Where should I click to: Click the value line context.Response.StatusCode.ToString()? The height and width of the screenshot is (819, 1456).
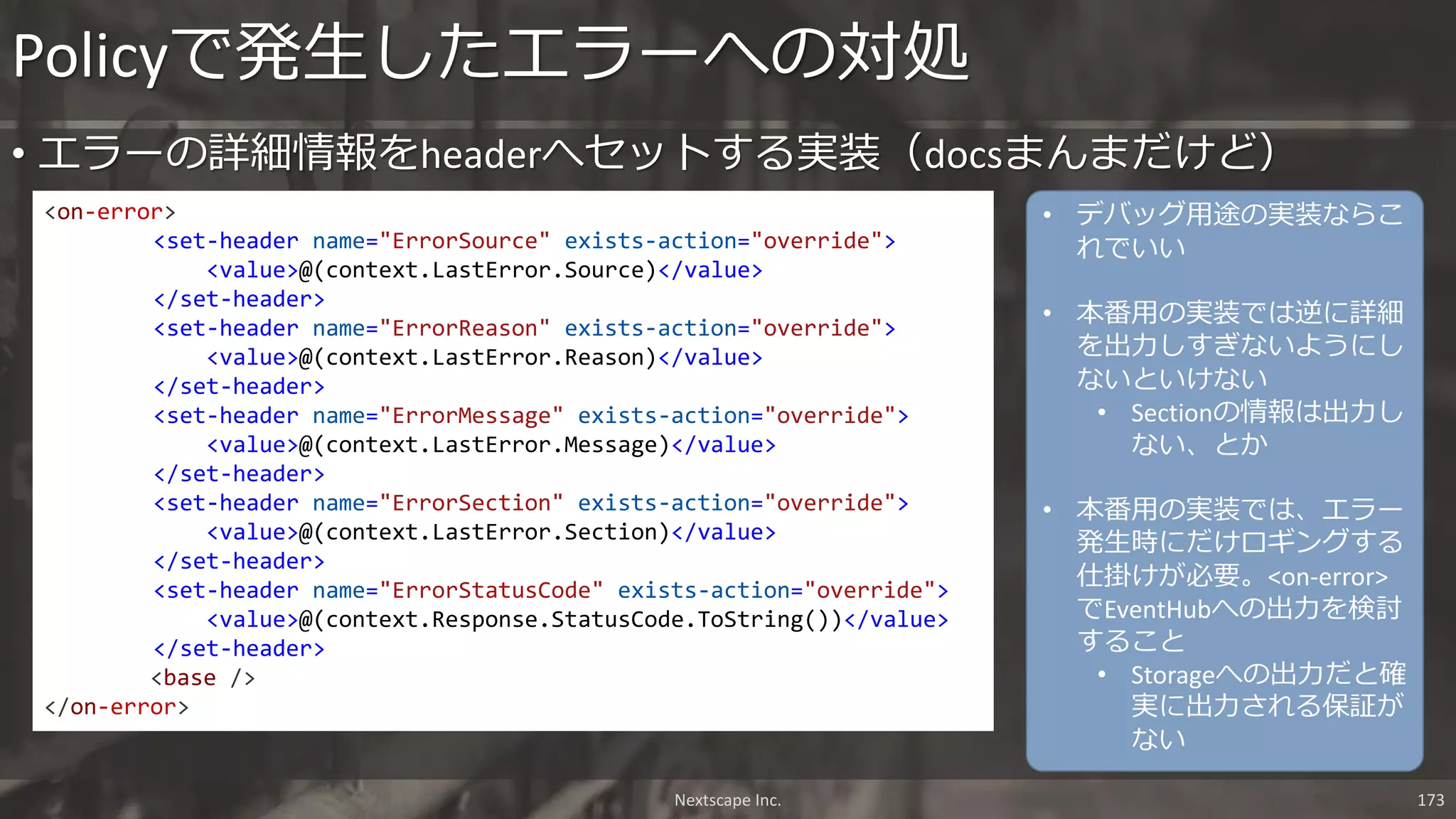click(x=577, y=620)
